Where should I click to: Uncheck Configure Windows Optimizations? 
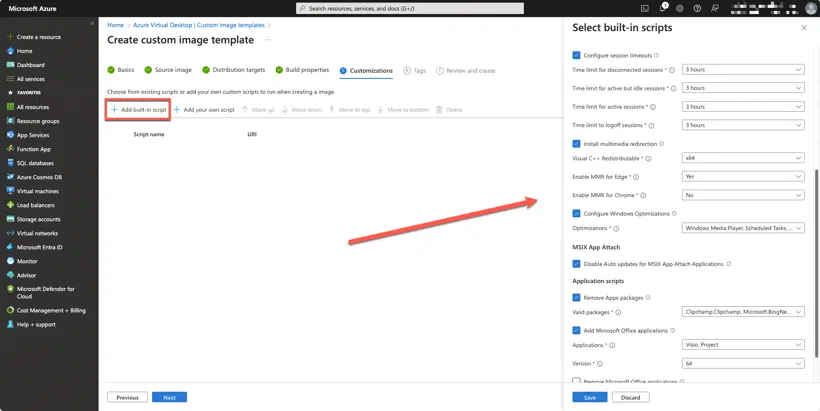click(x=576, y=214)
